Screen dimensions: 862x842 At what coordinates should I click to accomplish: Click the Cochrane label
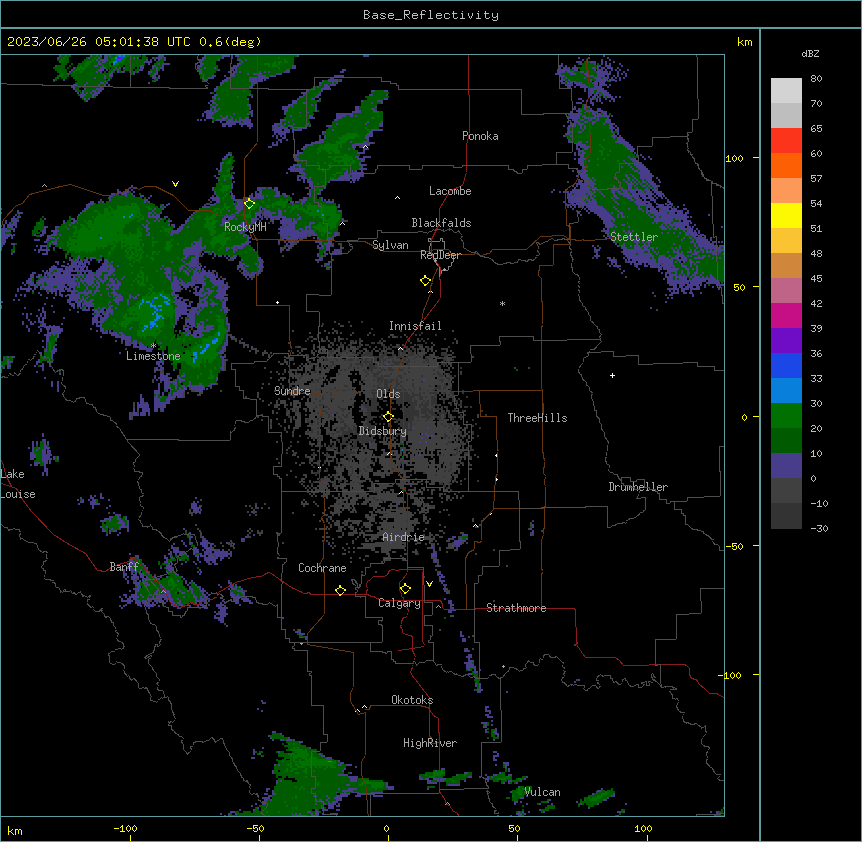pos(322,568)
